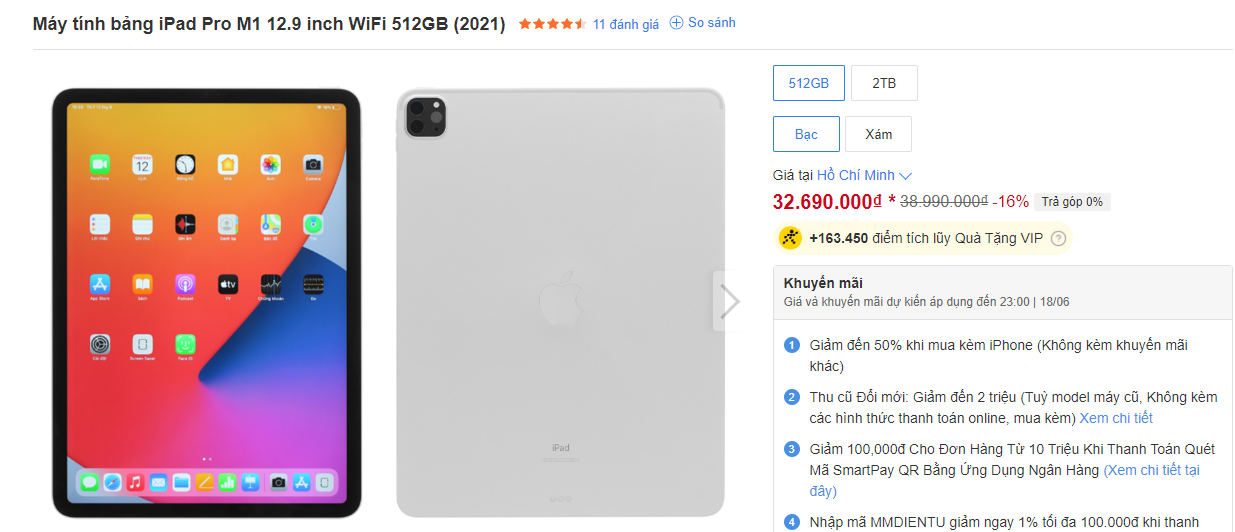Click the iPad front view image
Image resolution: width=1235 pixels, height=532 pixels.
(206, 303)
